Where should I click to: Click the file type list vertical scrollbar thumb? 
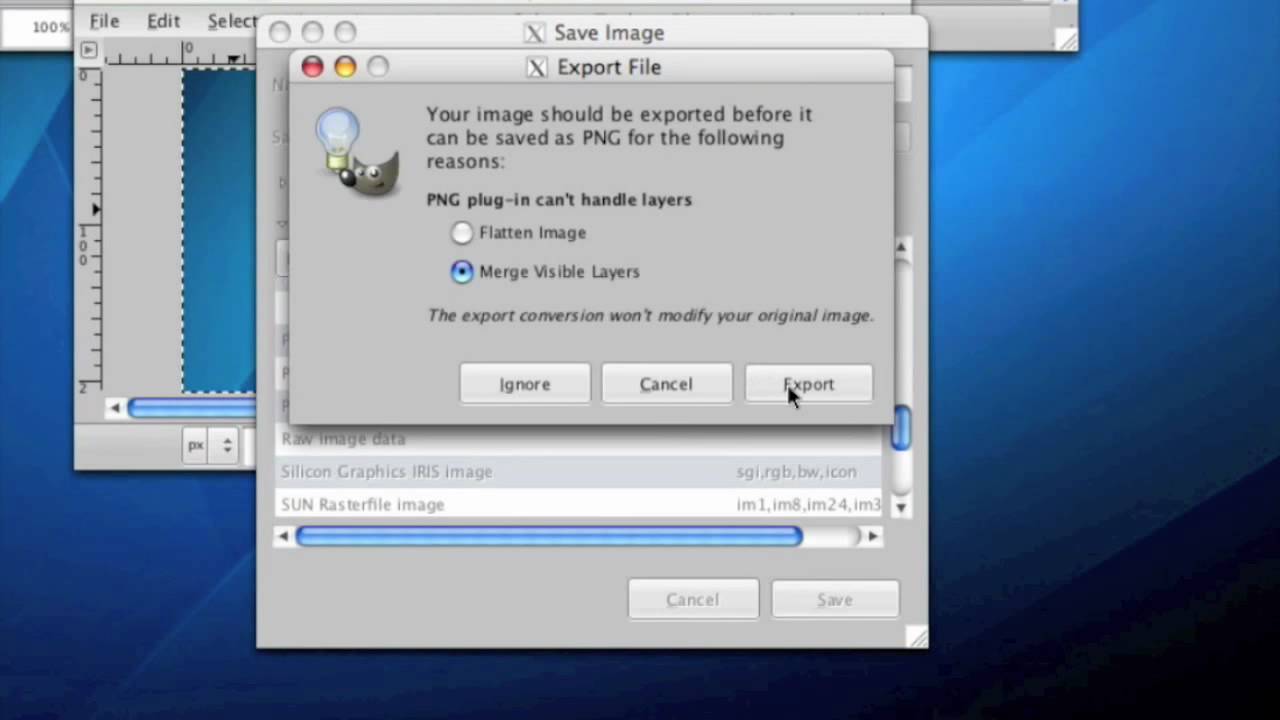(x=901, y=428)
